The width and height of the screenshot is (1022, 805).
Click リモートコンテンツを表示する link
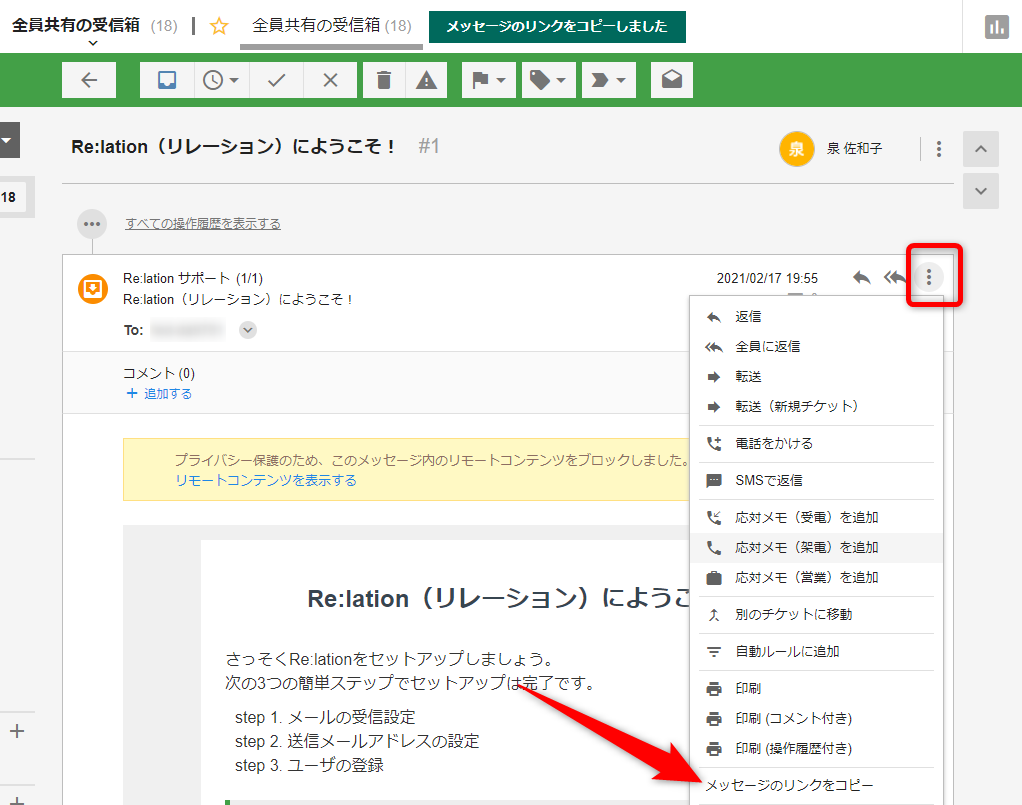pos(266,480)
